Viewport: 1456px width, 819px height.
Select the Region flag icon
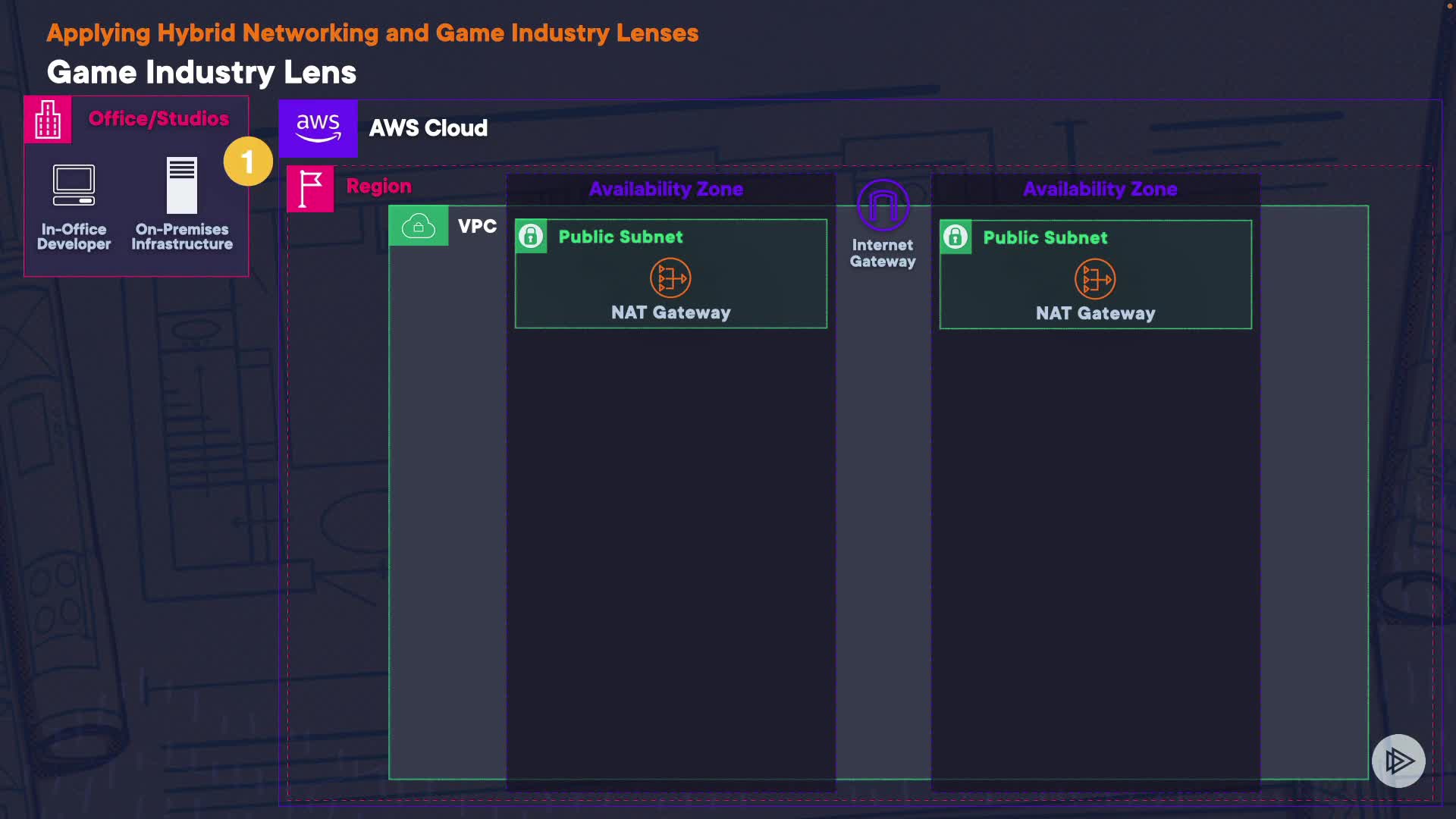pyautogui.click(x=310, y=189)
